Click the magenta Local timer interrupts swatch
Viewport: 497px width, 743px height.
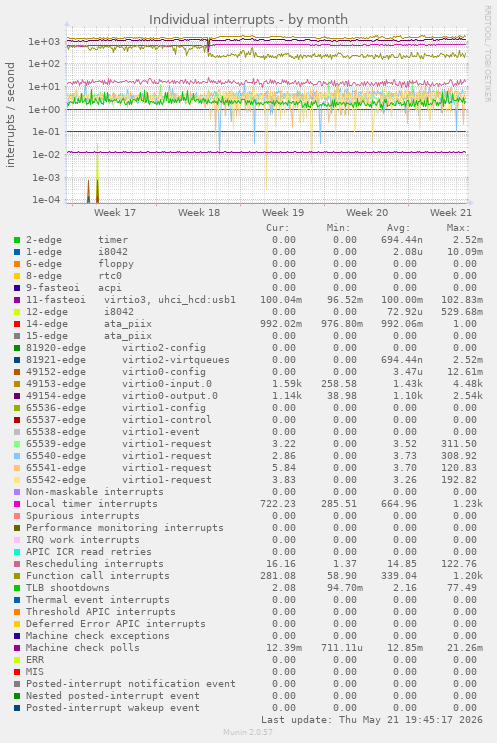pos(17,504)
